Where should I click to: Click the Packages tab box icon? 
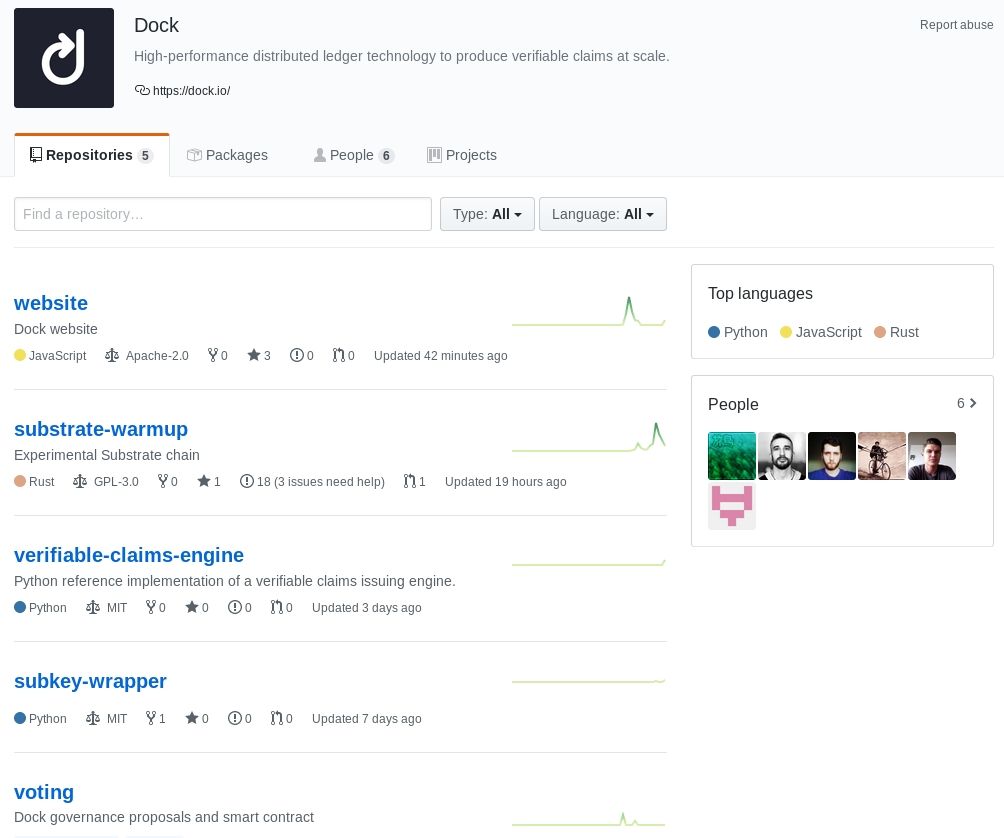point(194,155)
